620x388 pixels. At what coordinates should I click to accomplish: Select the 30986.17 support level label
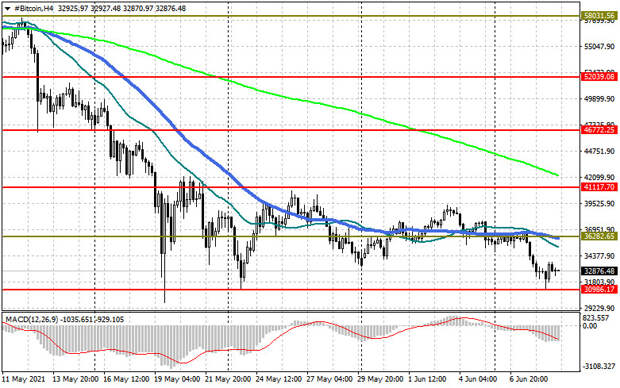[x=600, y=290]
